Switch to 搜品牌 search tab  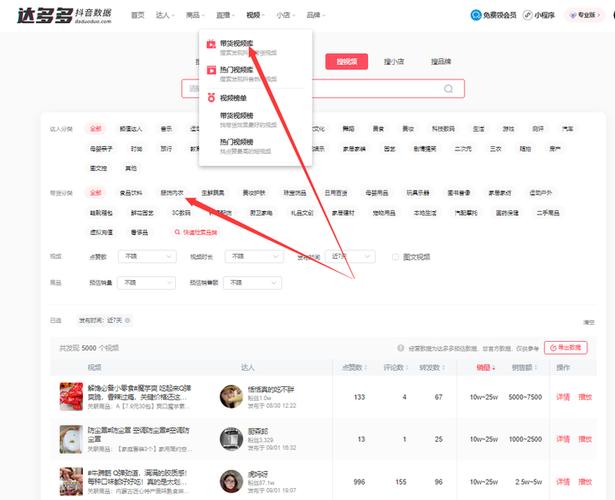[441, 62]
